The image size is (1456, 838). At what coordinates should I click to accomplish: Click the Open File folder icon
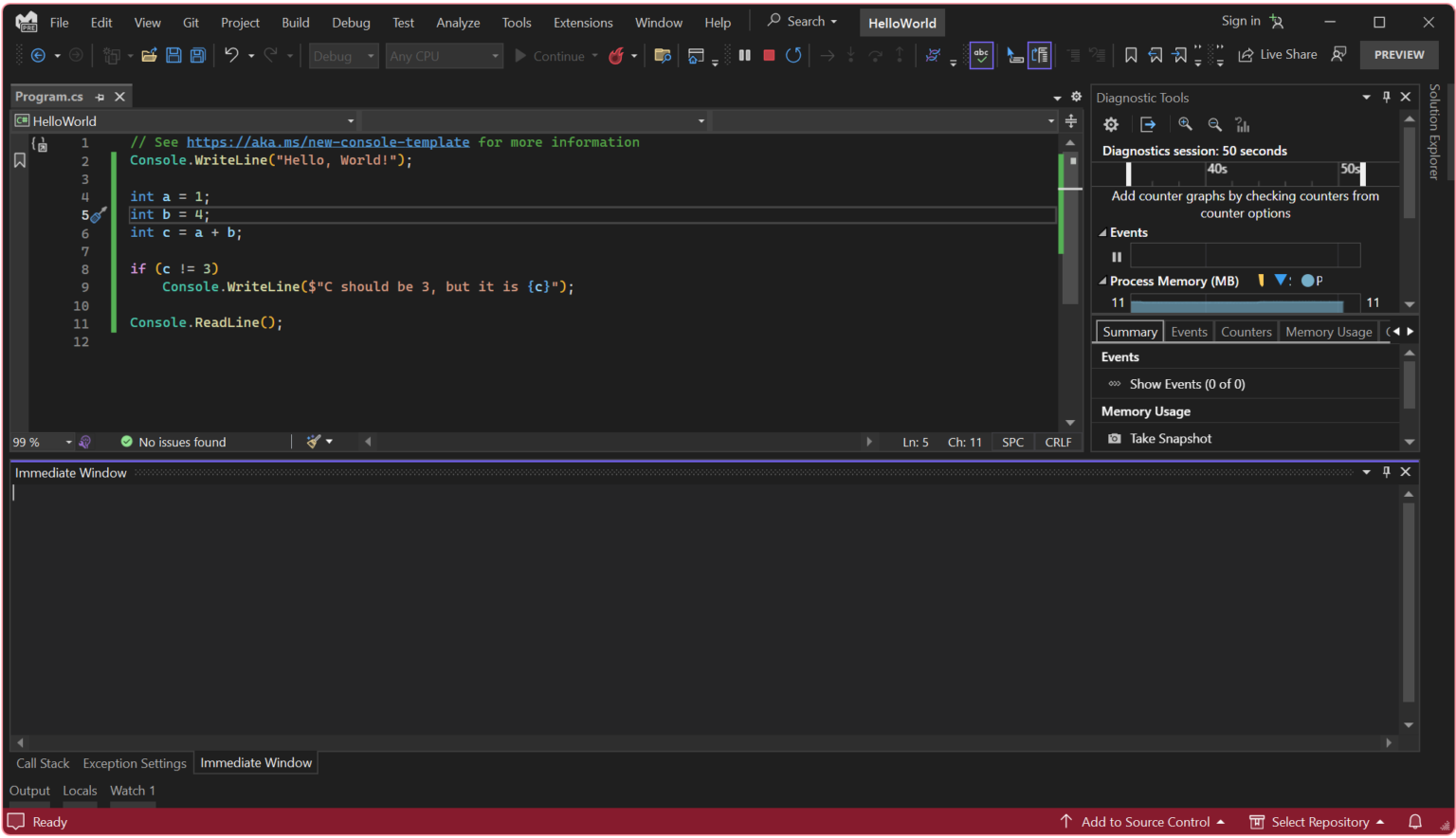149,56
